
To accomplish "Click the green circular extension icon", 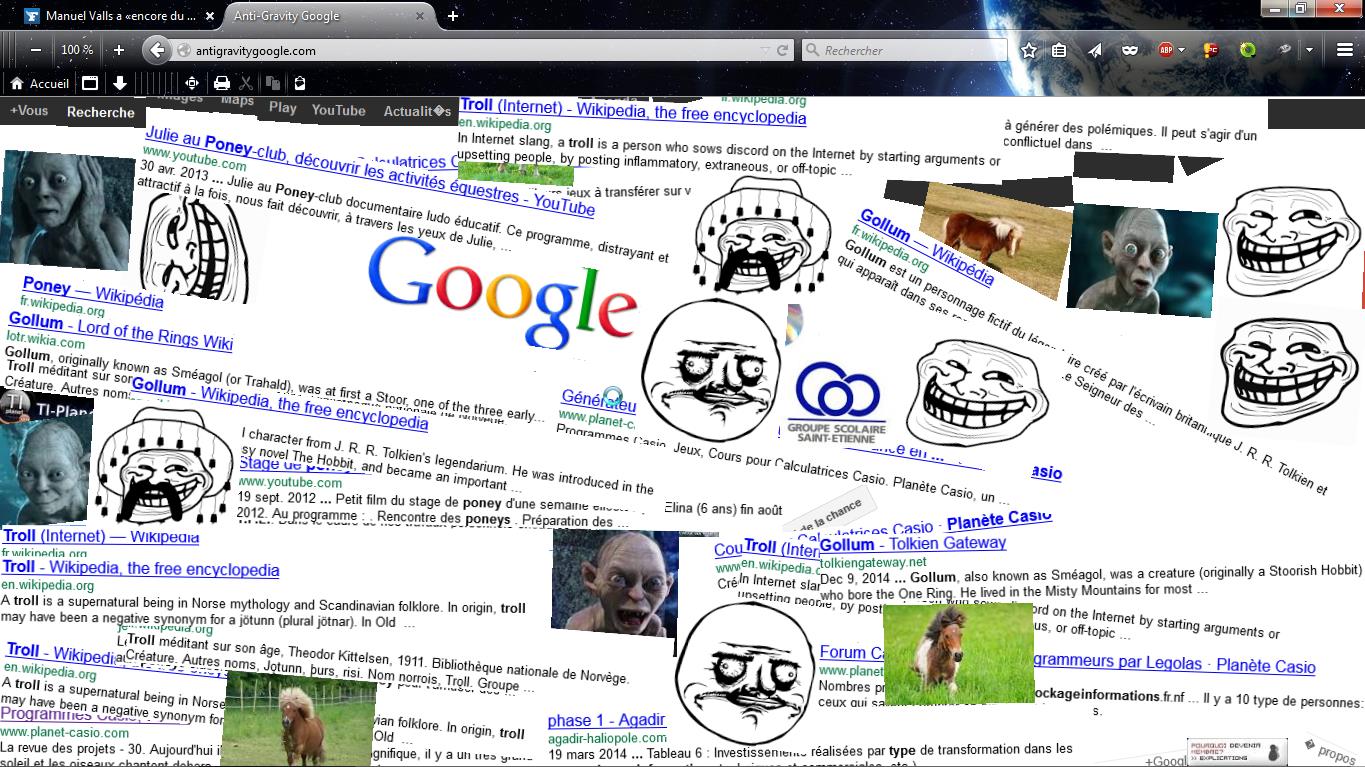I will click(1248, 50).
